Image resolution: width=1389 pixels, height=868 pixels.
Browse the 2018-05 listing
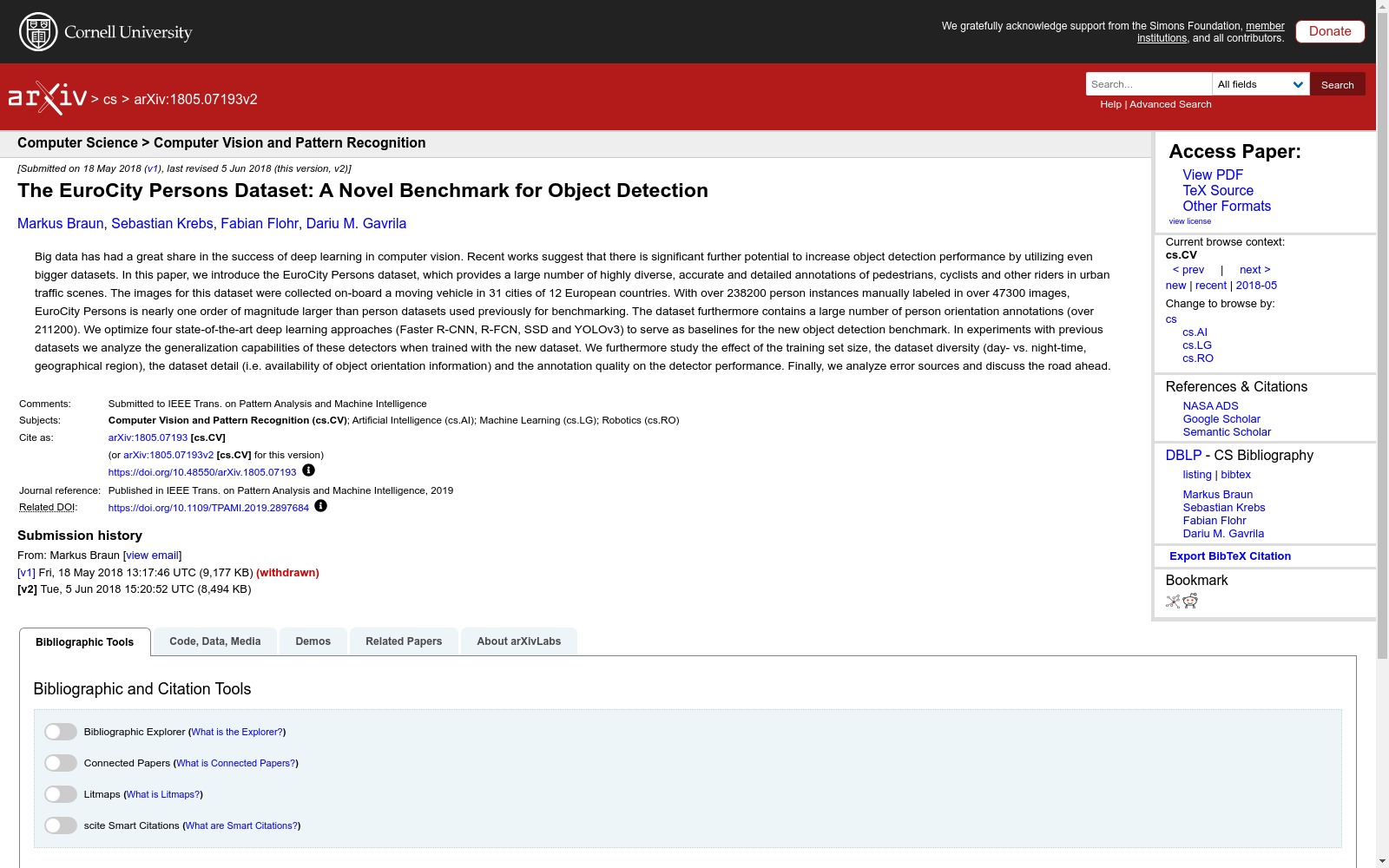point(1256,286)
